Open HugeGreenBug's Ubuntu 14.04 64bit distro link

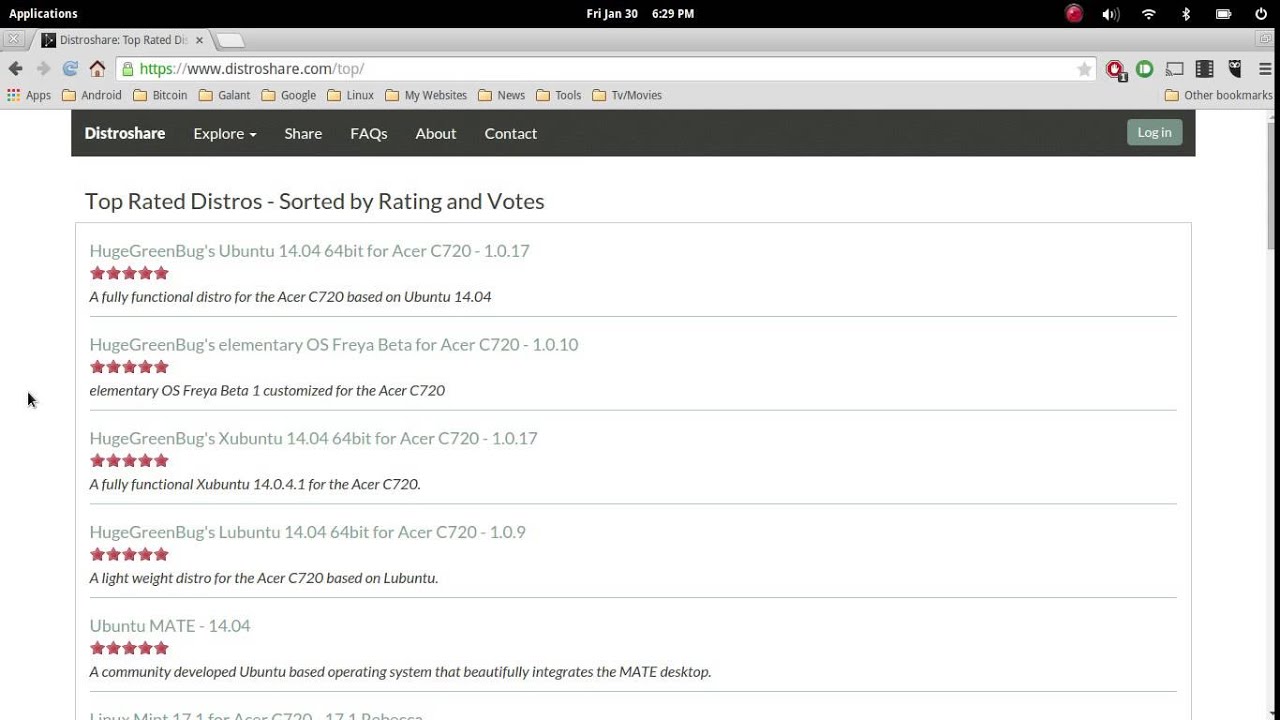[x=309, y=250]
